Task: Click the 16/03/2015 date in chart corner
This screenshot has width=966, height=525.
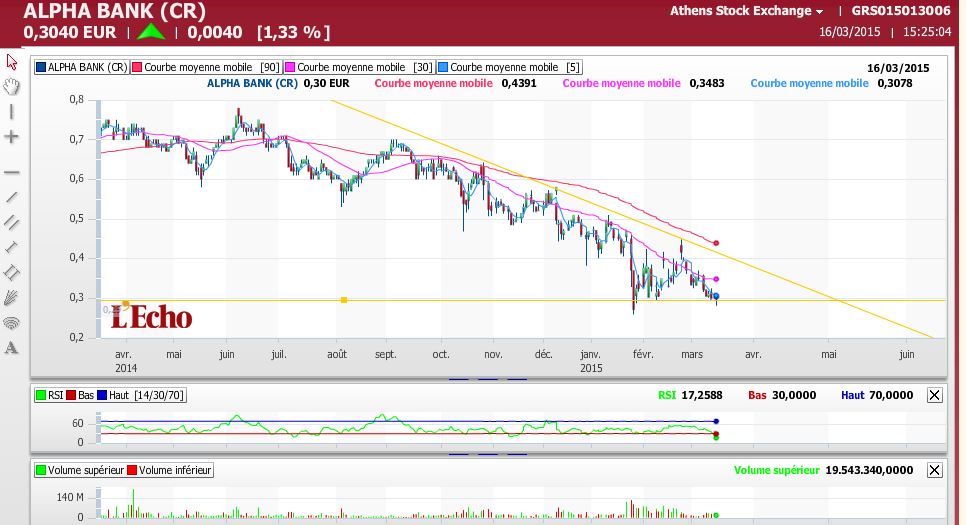Action: 898,68
